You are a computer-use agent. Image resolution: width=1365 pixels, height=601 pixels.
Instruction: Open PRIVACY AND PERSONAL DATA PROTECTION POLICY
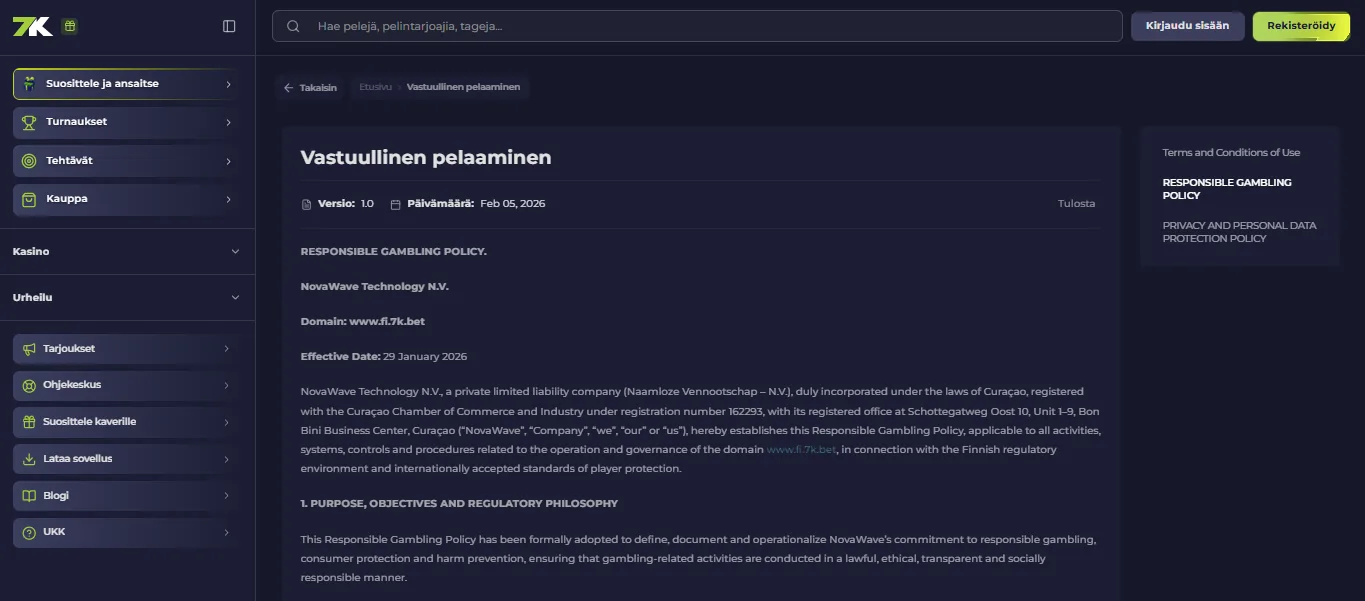pyautogui.click(x=1239, y=232)
